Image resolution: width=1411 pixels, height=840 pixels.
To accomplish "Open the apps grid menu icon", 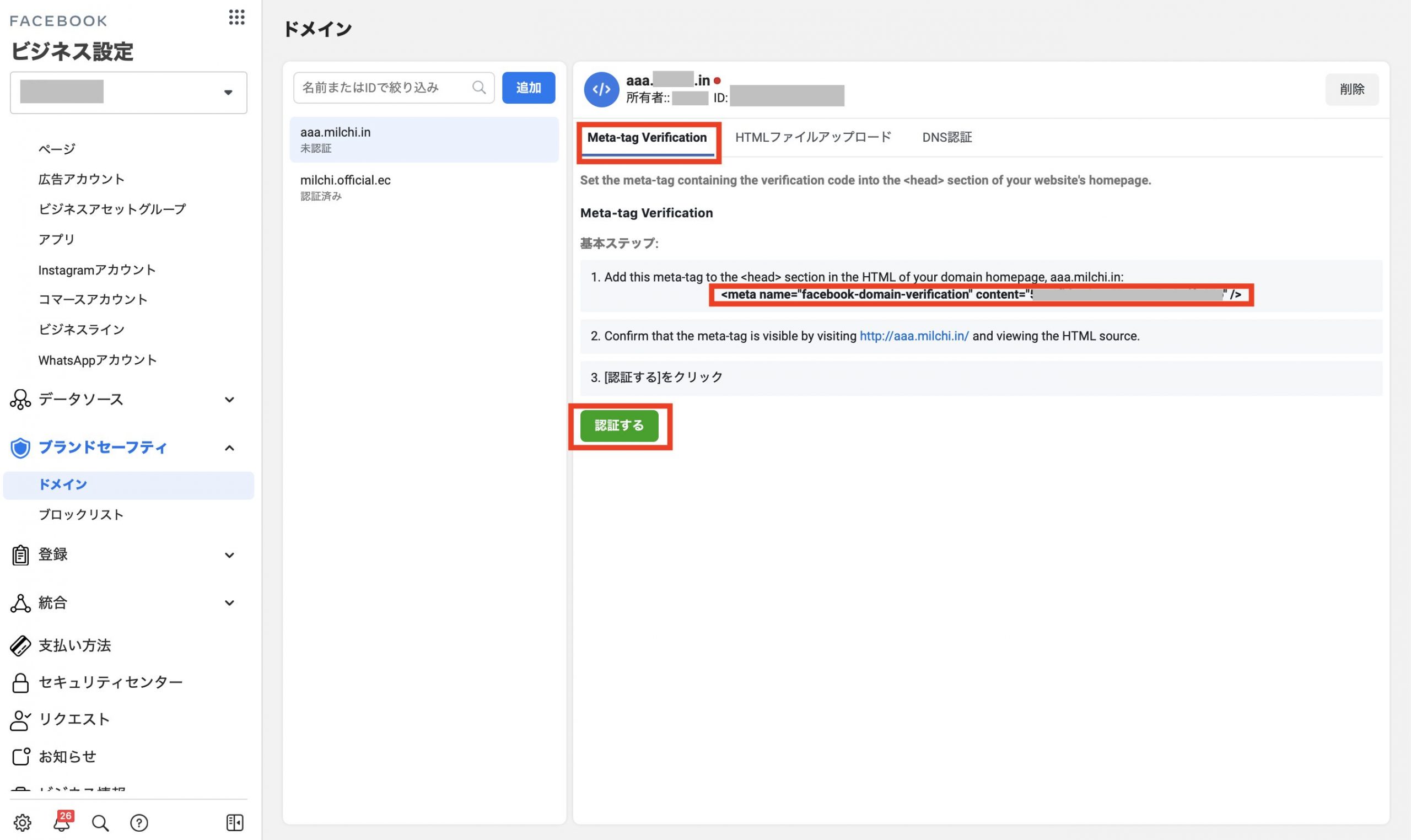I will pyautogui.click(x=236, y=18).
